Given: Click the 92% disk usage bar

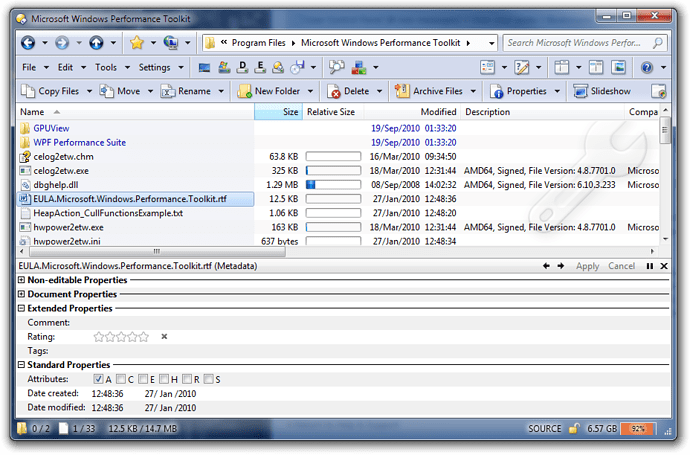Looking at the screenshot, I should click(x=638, y=428).
